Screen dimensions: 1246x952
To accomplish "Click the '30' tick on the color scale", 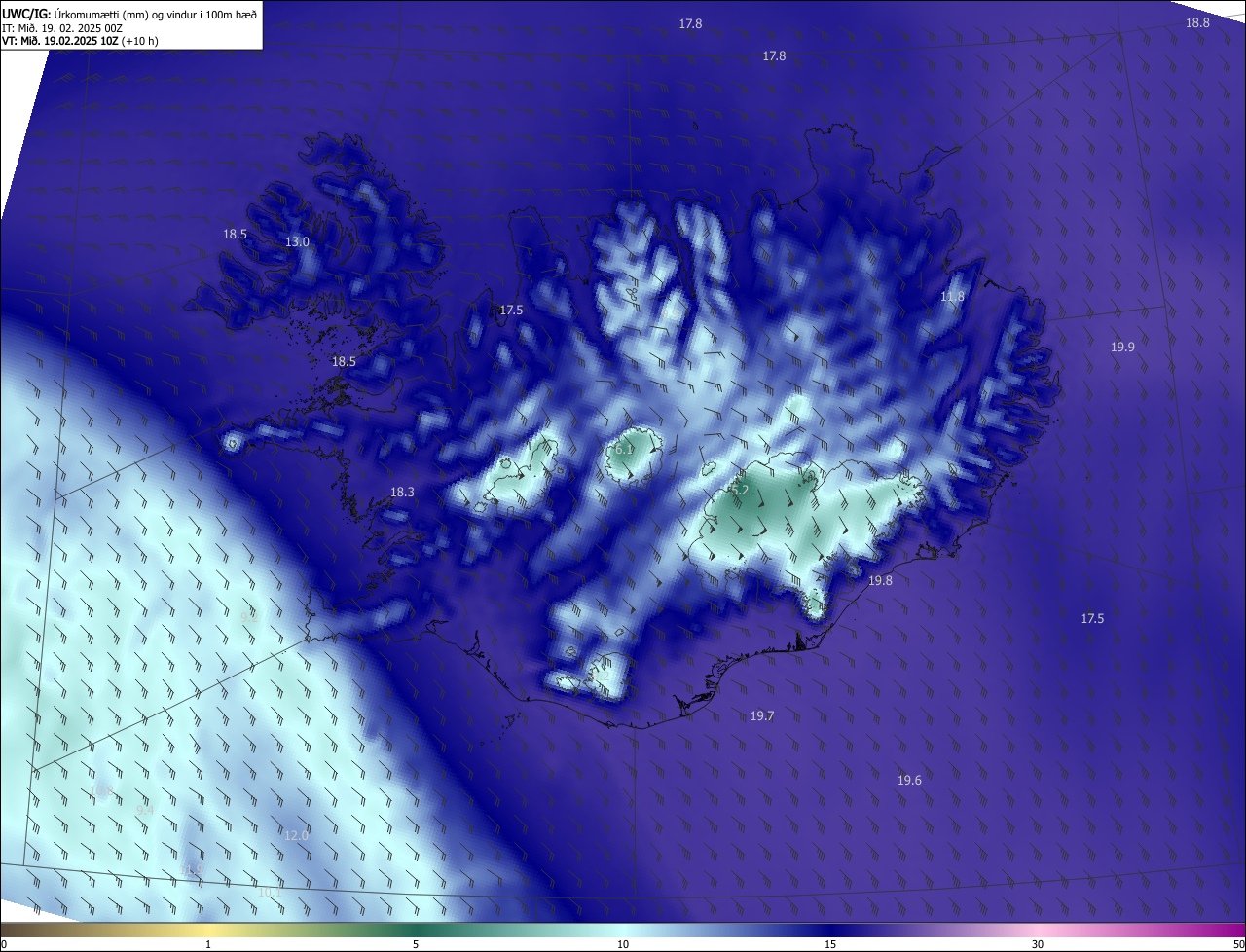I will pyautogui.click(x=1038, y=944).
